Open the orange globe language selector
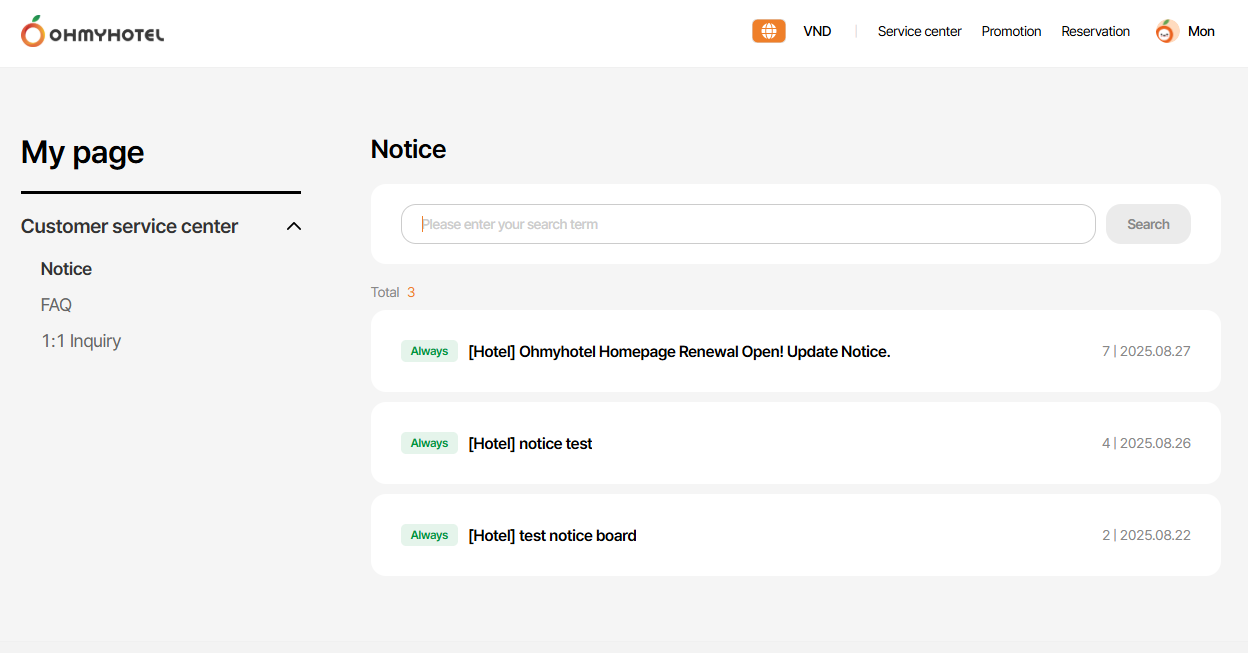 click(x=768, y=31)
